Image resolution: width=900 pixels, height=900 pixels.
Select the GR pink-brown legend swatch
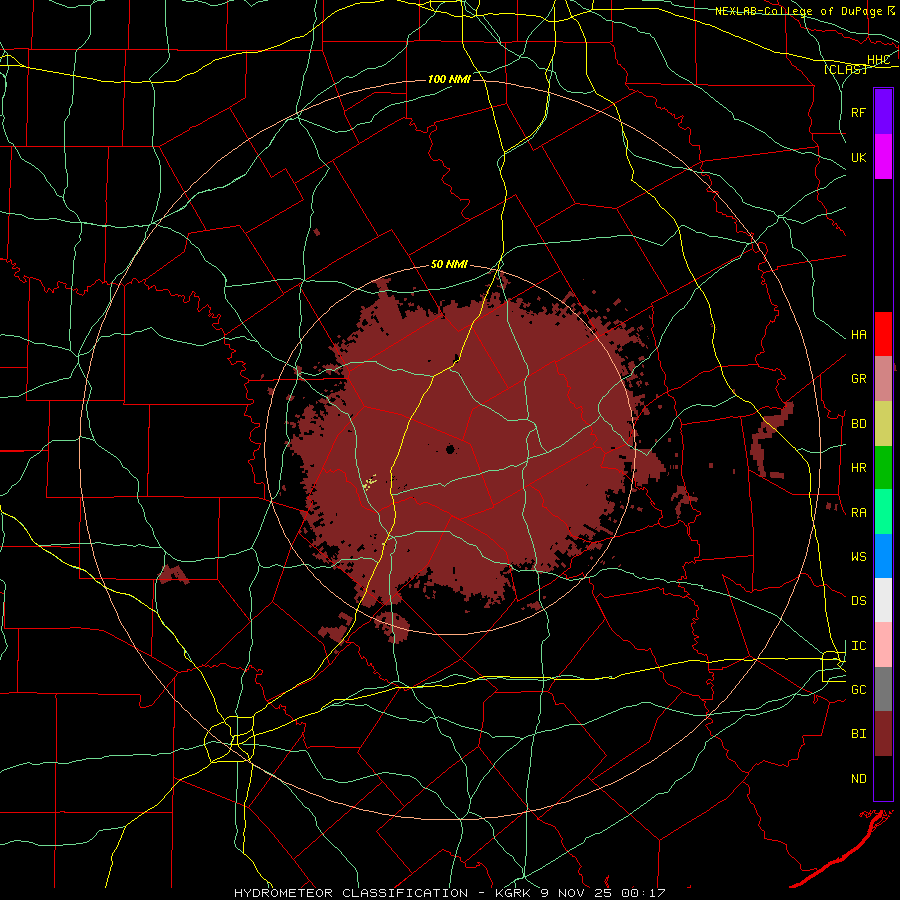(883, 378)
